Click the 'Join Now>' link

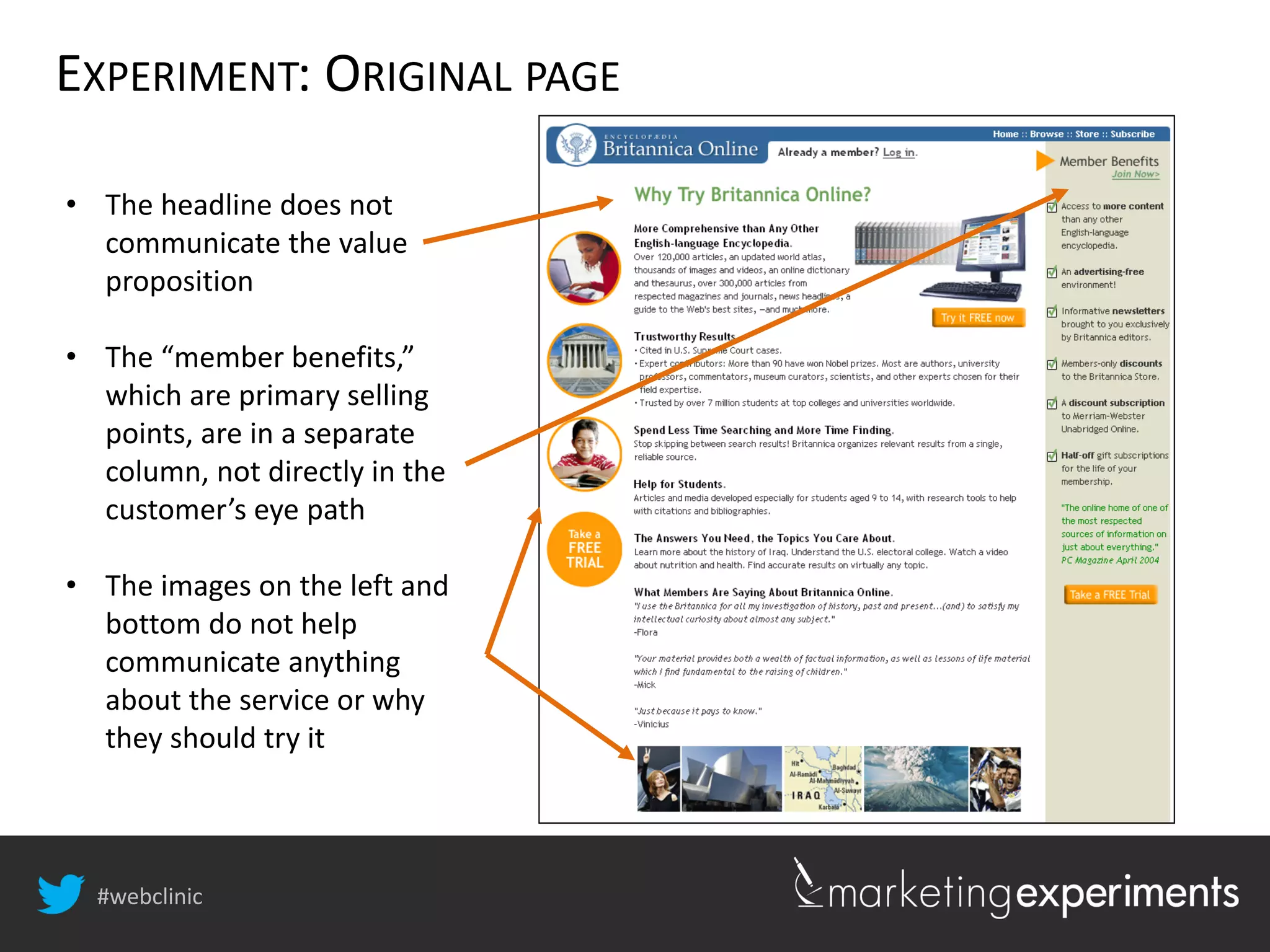click(x=1135, y=174)
